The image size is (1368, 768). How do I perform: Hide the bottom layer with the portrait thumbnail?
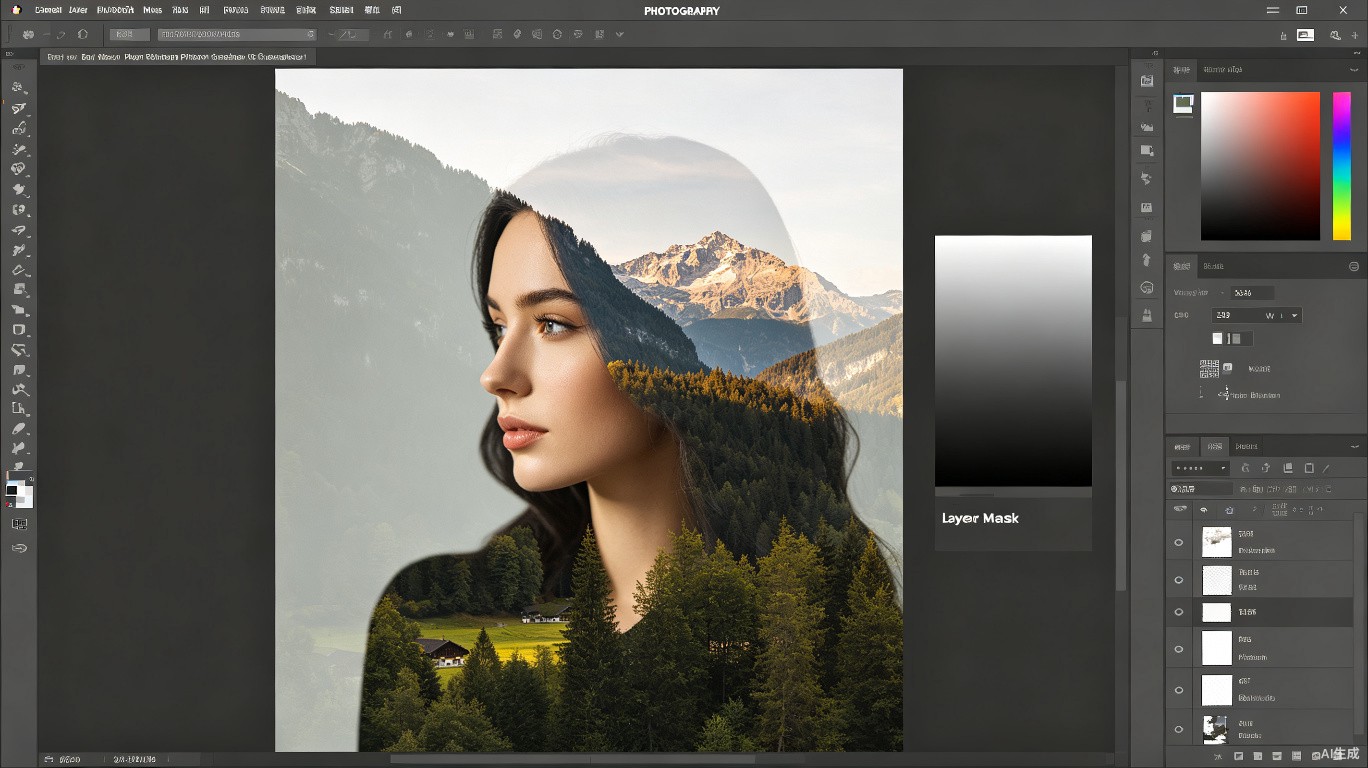click(1179, 729)
